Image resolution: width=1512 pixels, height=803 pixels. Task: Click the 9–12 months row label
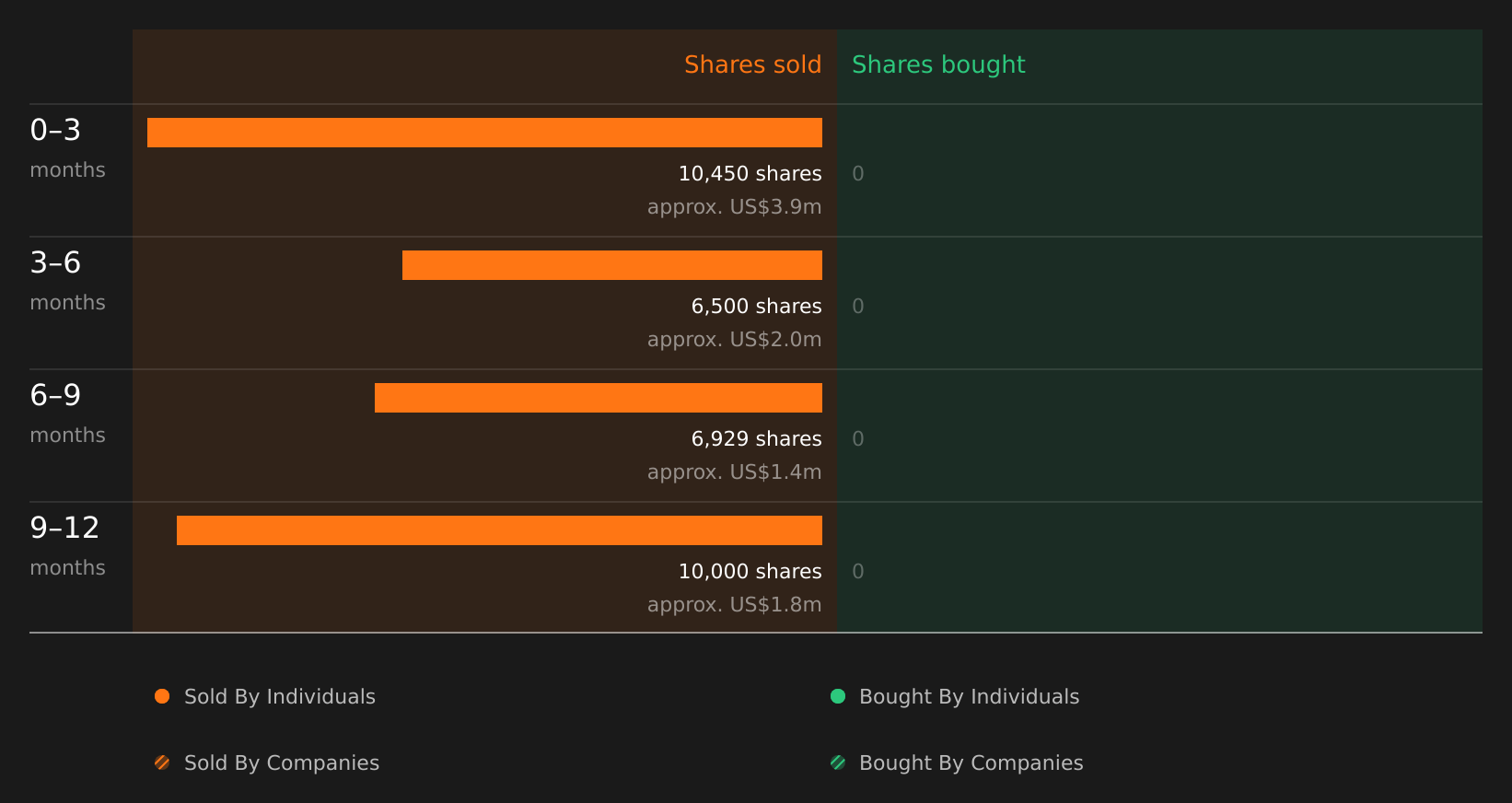coord(67,546)
